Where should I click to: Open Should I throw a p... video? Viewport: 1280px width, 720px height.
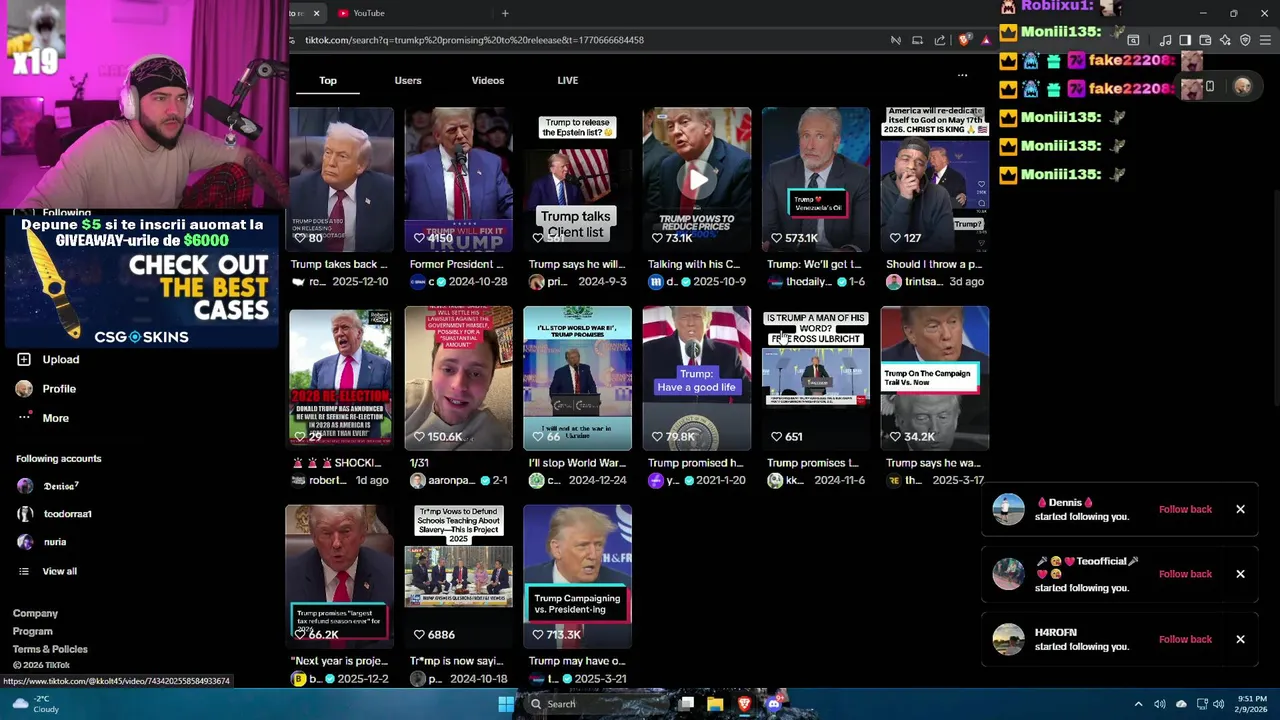click(x=935, y=179)
